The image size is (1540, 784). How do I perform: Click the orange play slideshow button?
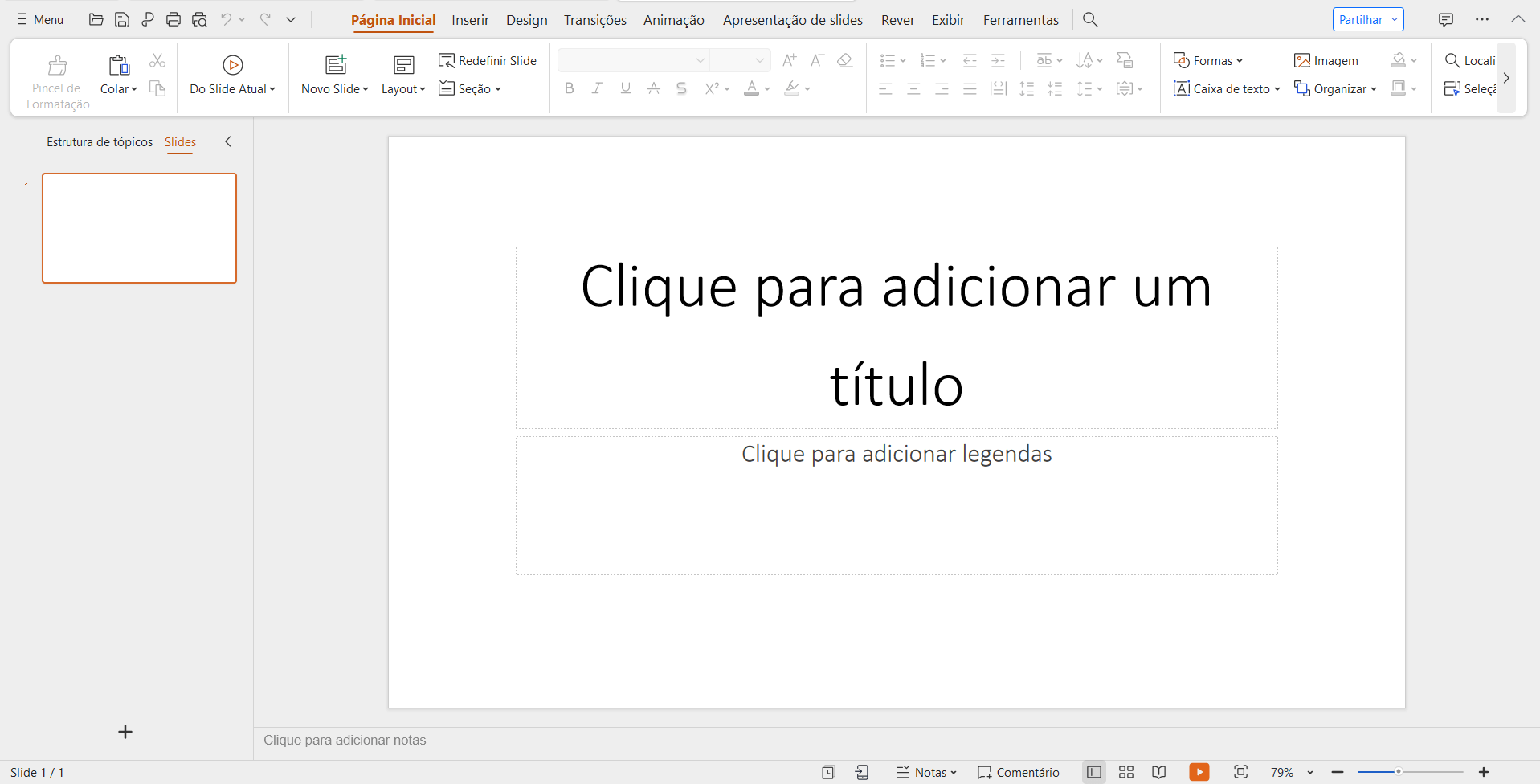(1199, 772)
